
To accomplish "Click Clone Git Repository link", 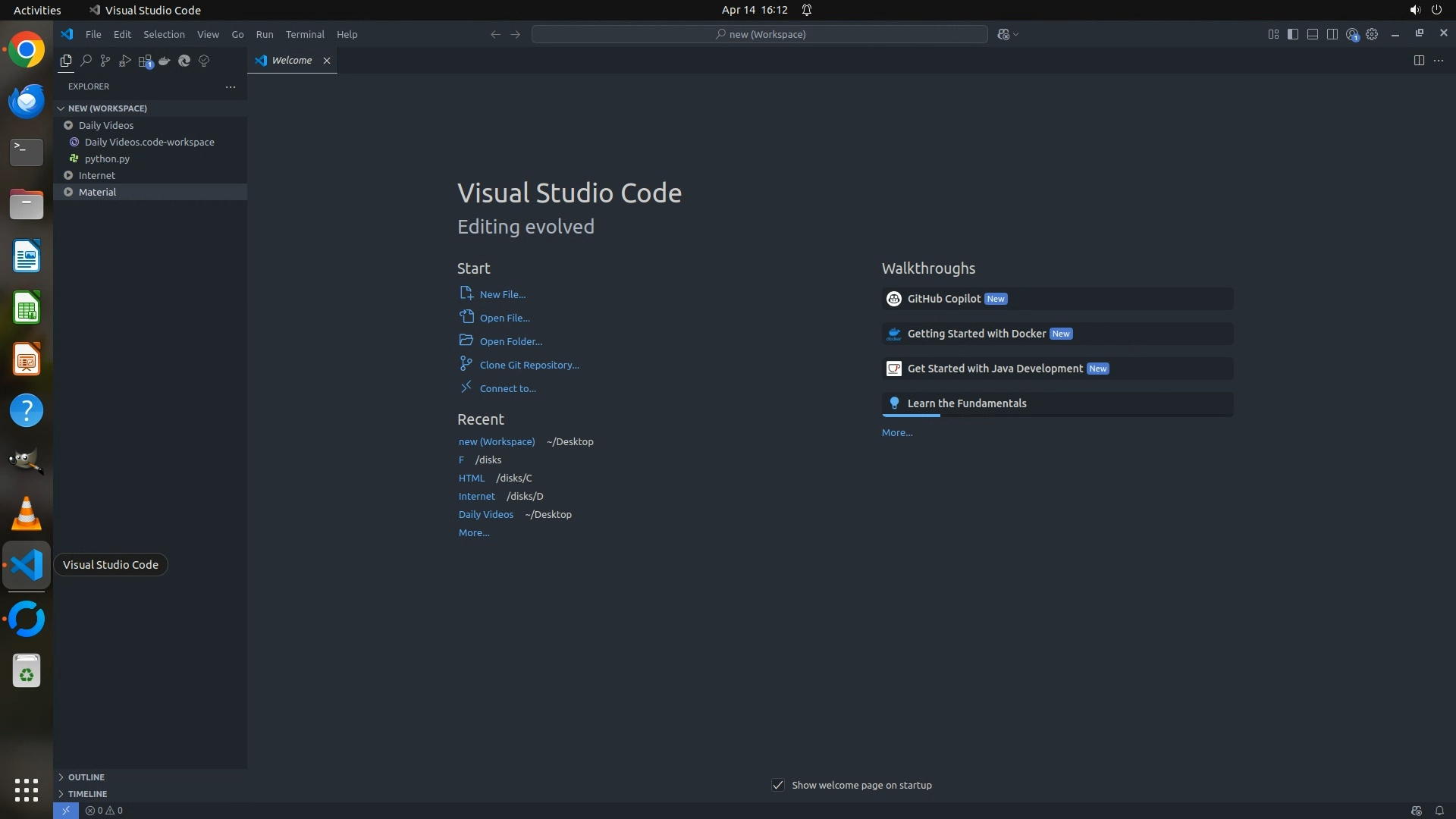I will (529, 365).
